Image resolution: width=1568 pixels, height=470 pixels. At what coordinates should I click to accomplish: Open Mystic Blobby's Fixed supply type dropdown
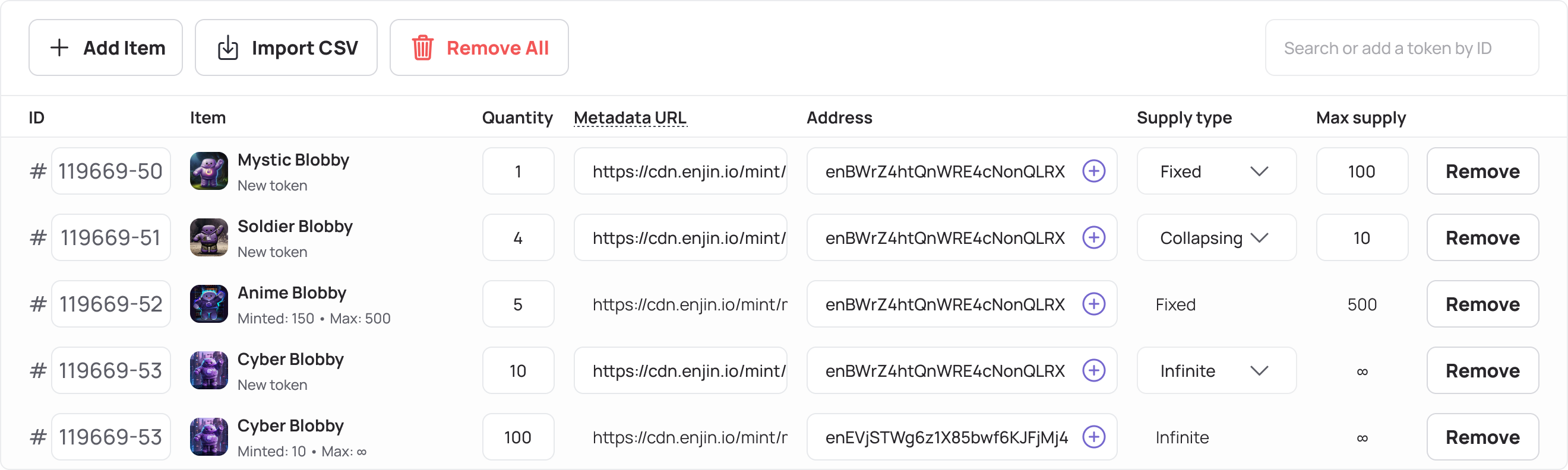[x=1216, y=172]
